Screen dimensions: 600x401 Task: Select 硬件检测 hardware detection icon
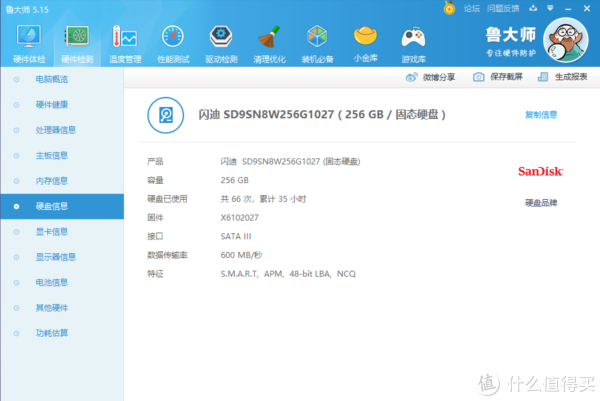pyautogui.click(x=77, y=37)
